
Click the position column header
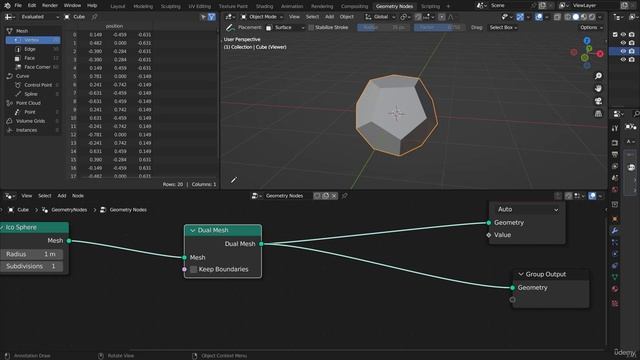tap(114, 26)
